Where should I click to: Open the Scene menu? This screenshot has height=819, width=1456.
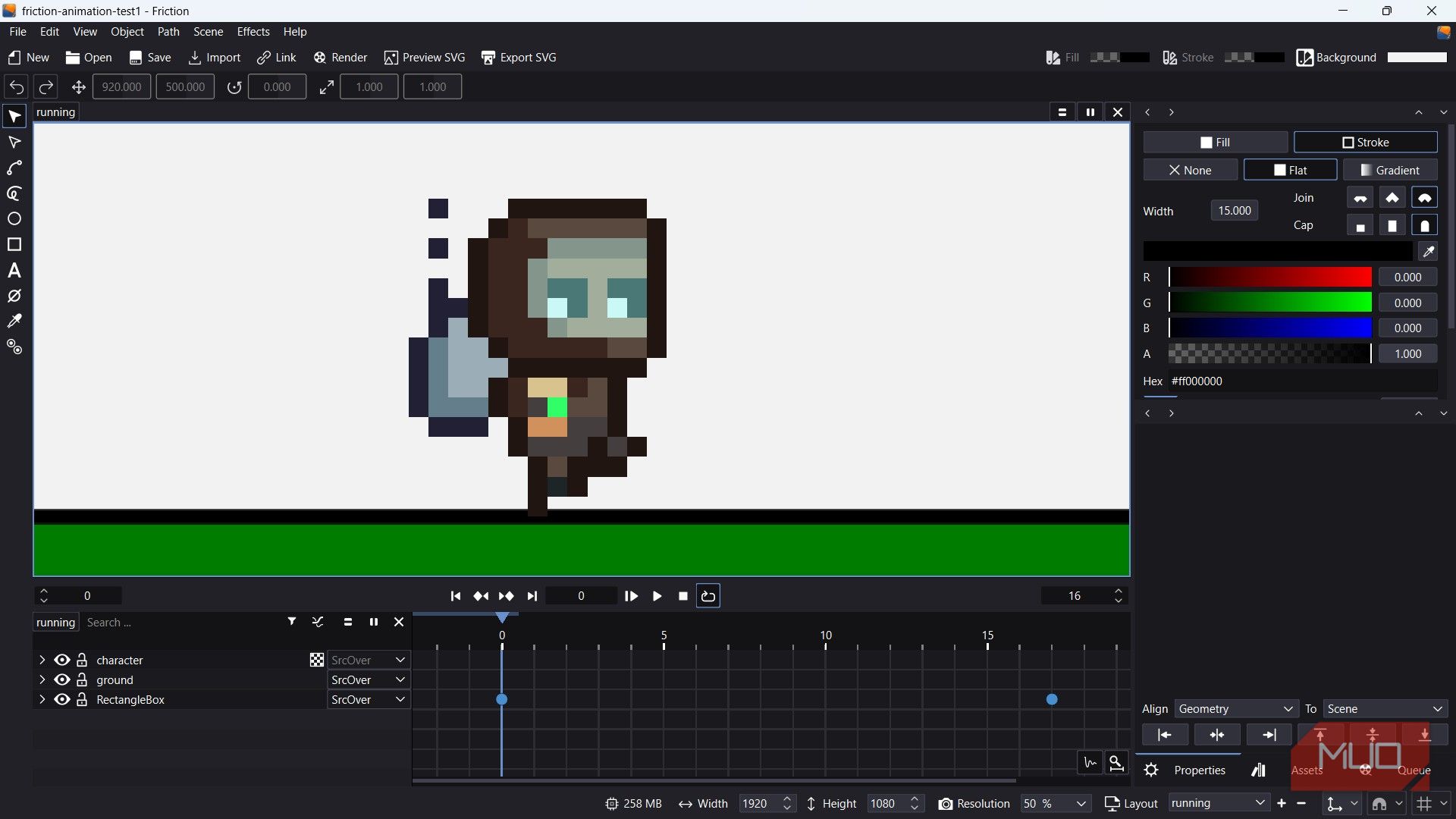[208, 32]
